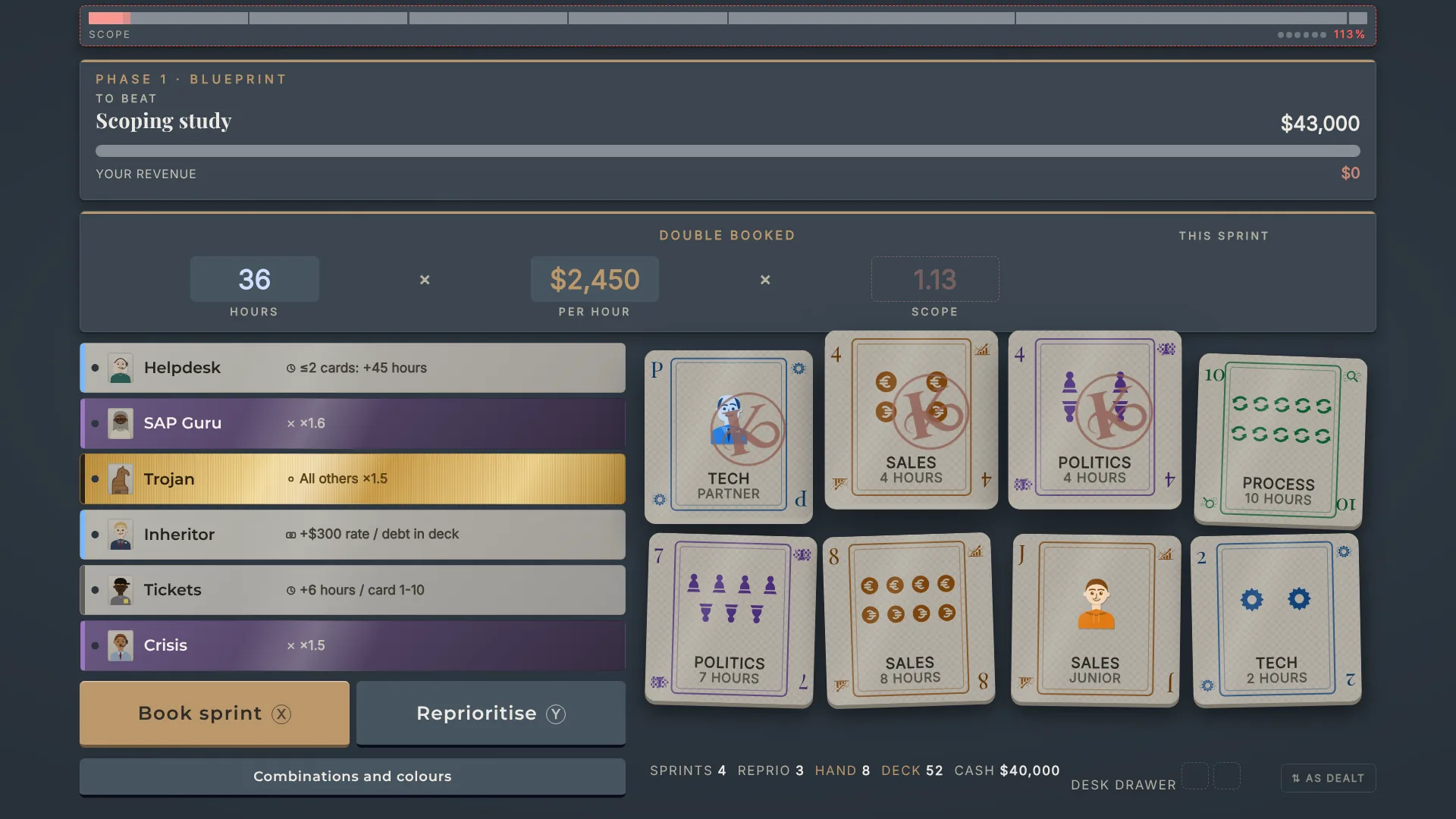This screenshot has height=819, width=1456.
Task: Click the Tickets avatar icon
Action: pyautogui.click(x=121, y=590)
